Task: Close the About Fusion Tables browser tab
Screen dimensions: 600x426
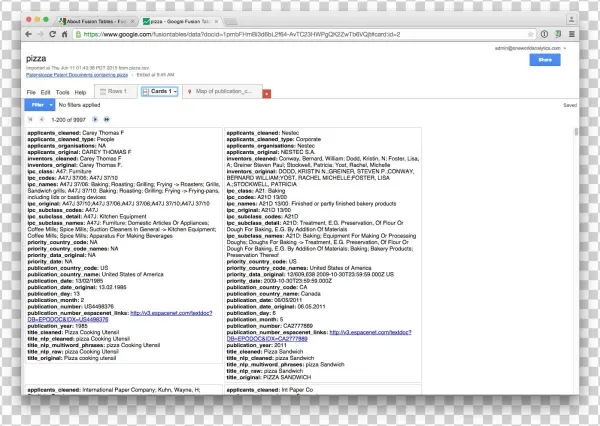Action: tap(132, 21)
